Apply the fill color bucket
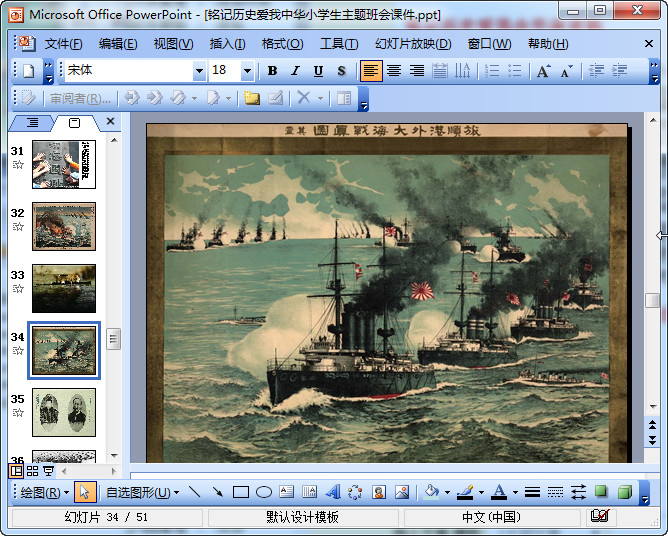Screen dimensions: 668x536 click(432, 493)
